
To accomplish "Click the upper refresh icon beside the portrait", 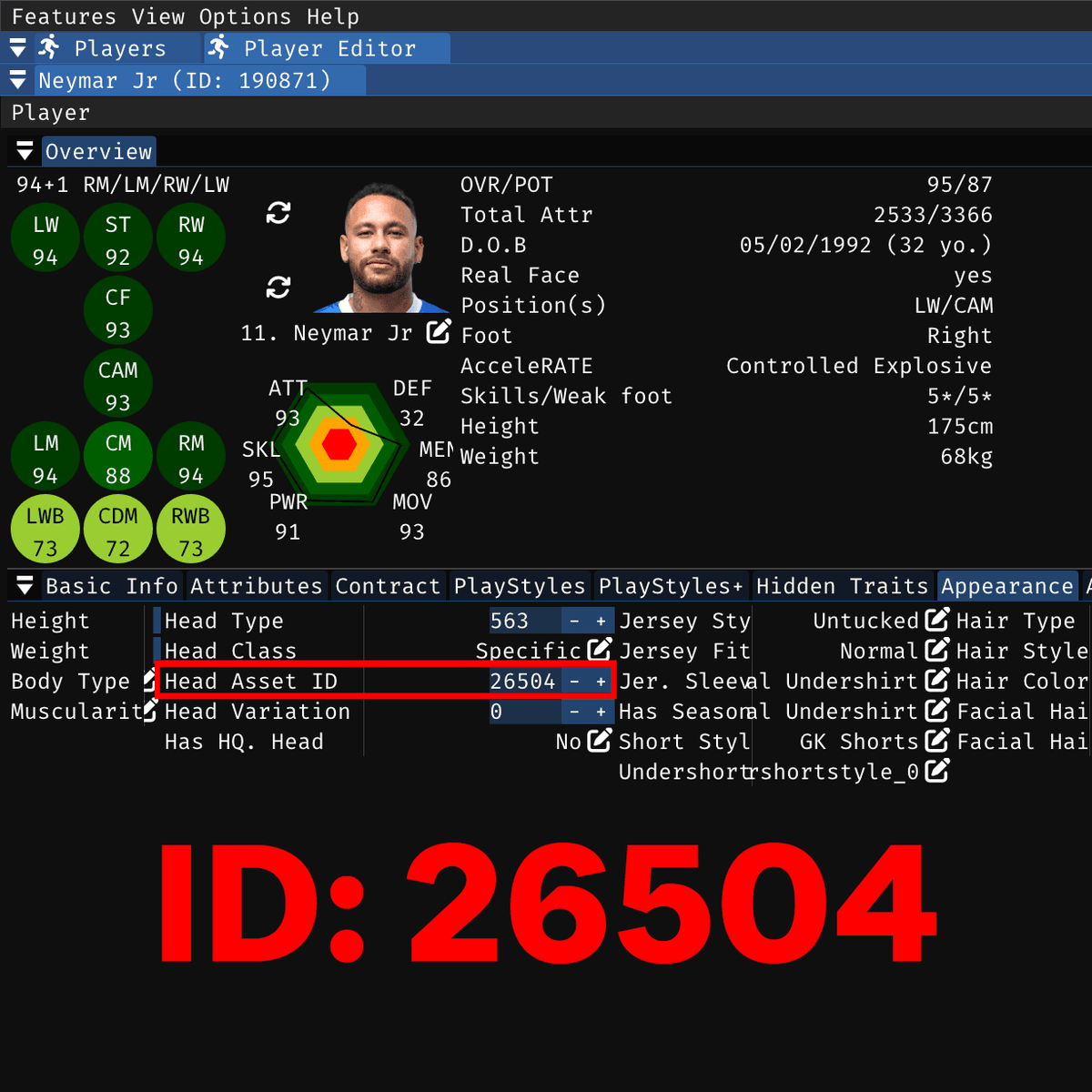I will click(x=278, y=213).
